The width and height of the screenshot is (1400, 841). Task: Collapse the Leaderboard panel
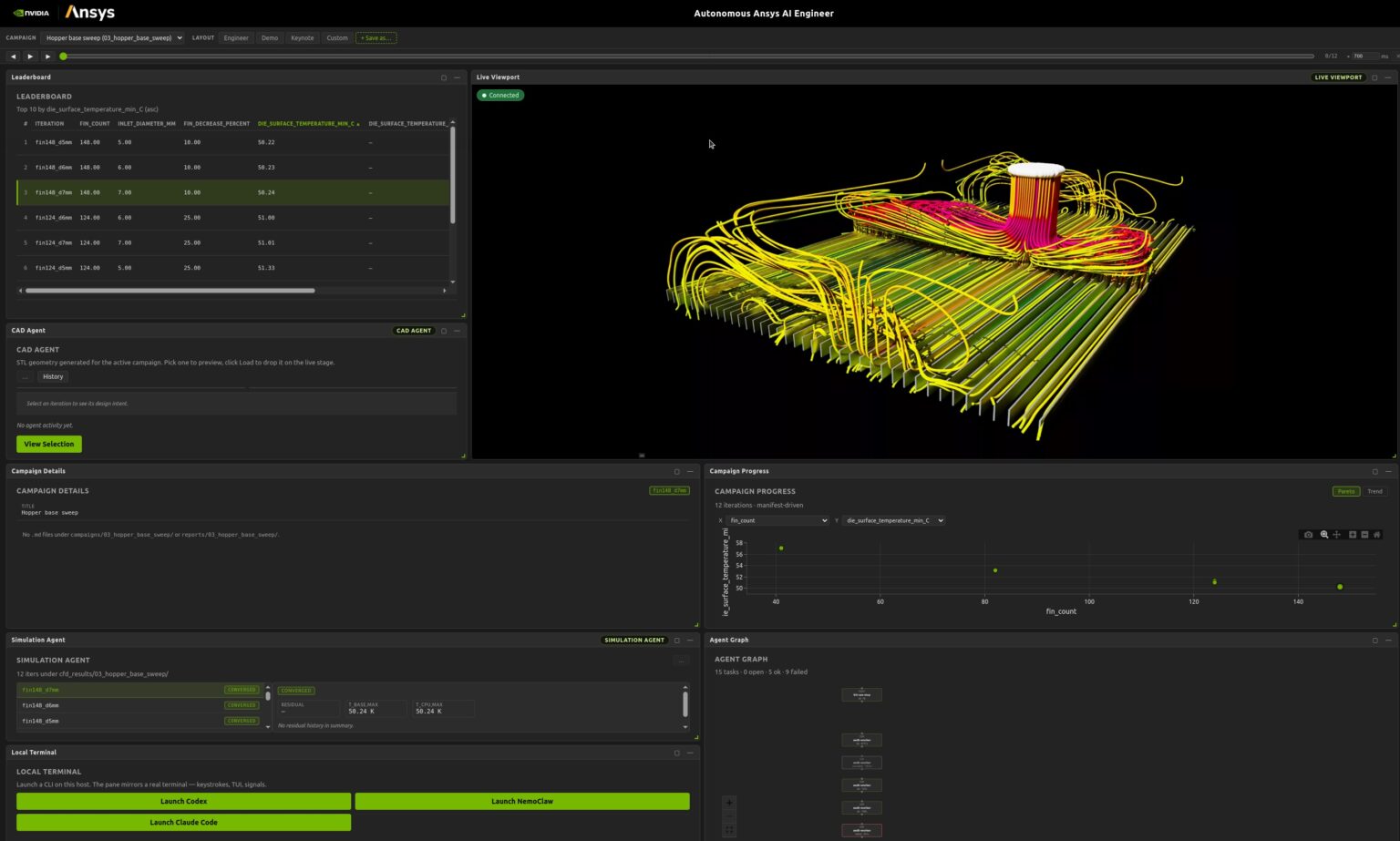pos(458,77)
